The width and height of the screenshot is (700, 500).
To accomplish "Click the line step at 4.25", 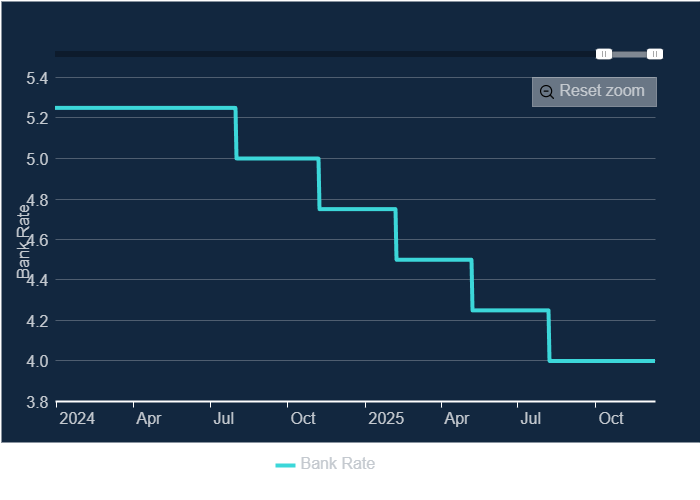I will tap(510, 310).
